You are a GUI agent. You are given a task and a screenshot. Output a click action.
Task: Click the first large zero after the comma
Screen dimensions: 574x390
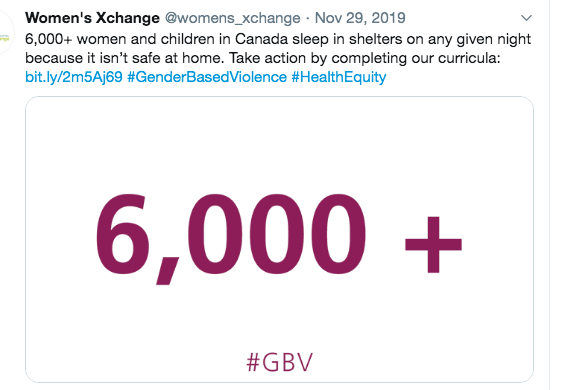[210, 234]
